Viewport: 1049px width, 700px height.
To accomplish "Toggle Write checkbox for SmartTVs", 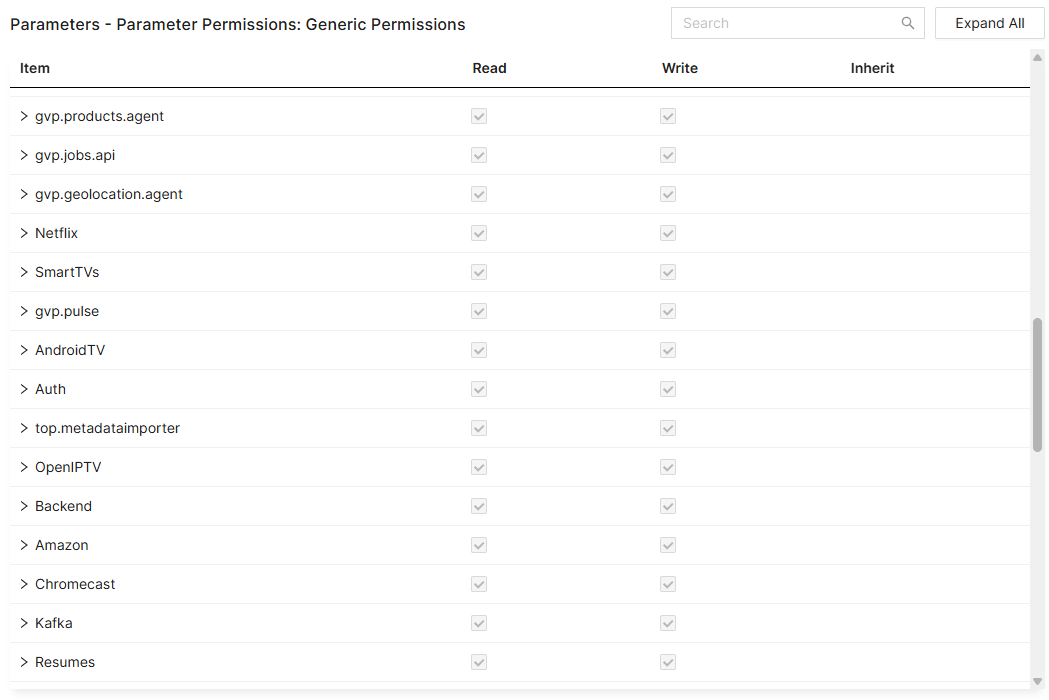I will [x=668, y=272].
